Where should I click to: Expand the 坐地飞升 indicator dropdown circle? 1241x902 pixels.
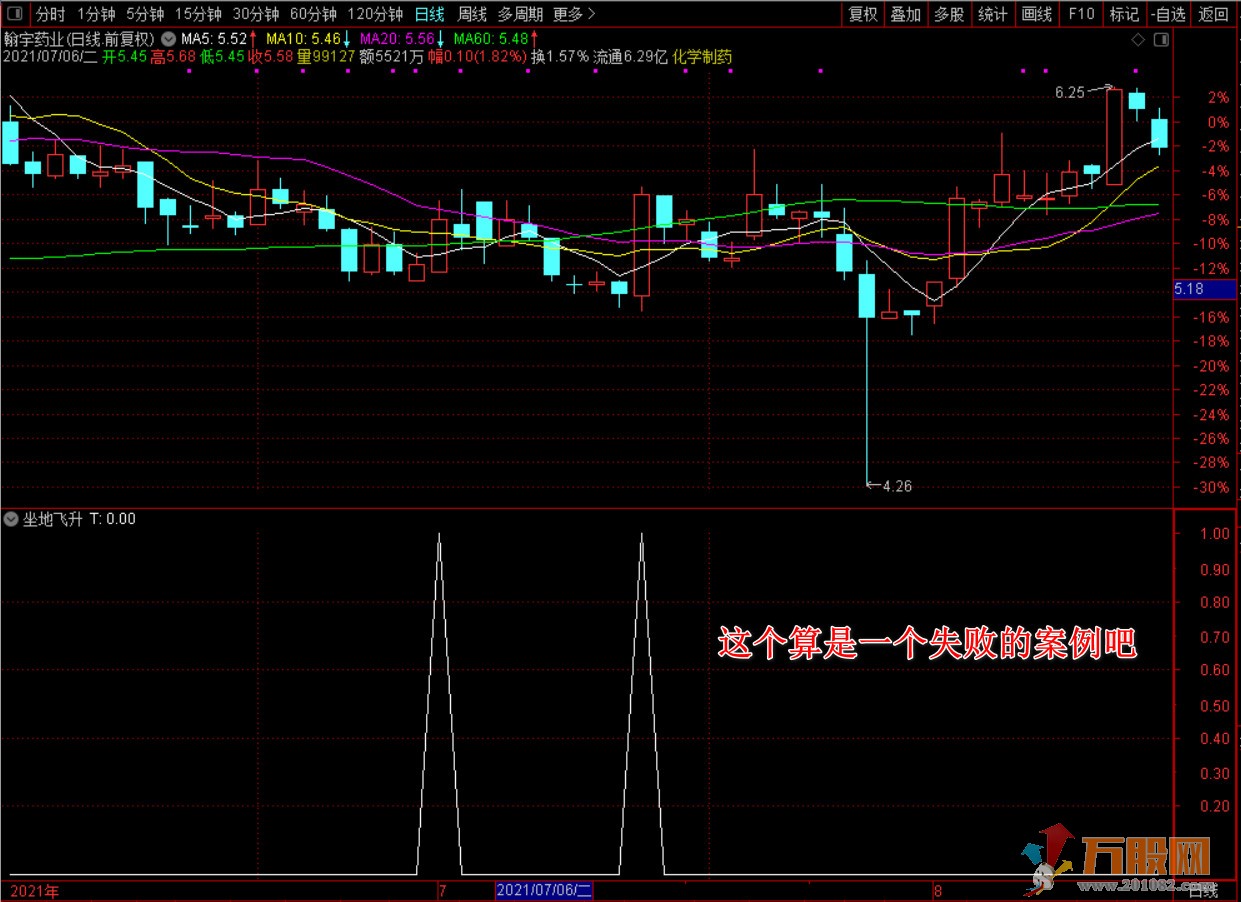(11, 519)
